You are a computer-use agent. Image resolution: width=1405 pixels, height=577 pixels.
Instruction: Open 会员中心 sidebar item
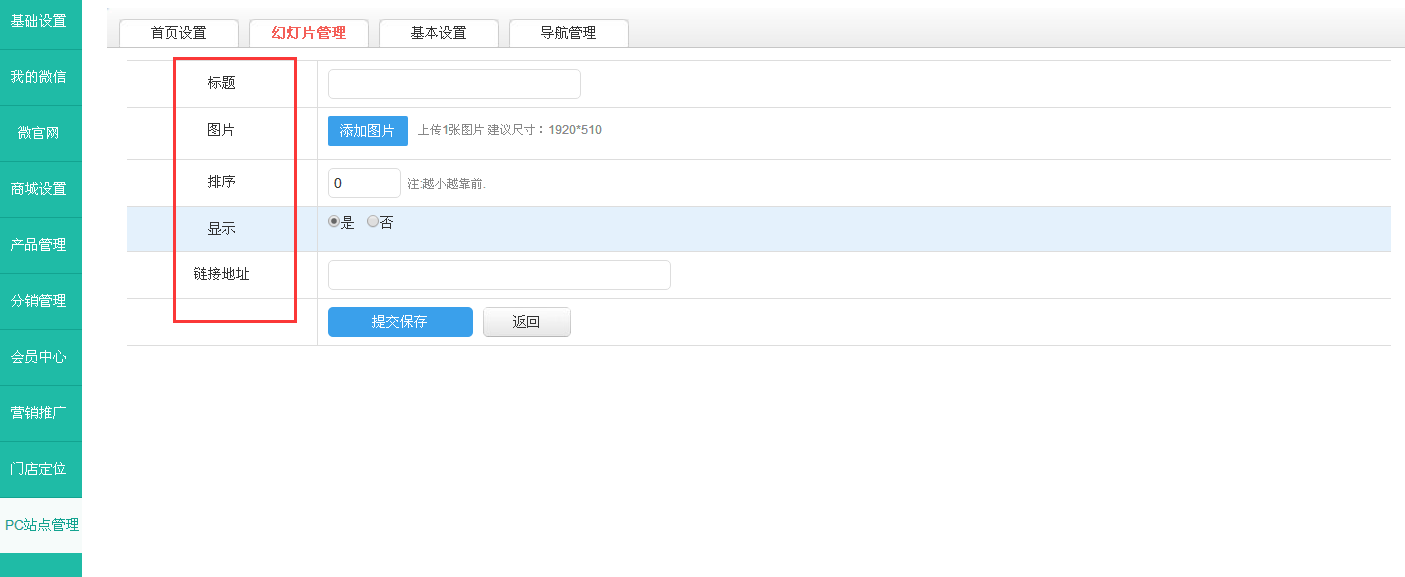click(x=39, y=357)
